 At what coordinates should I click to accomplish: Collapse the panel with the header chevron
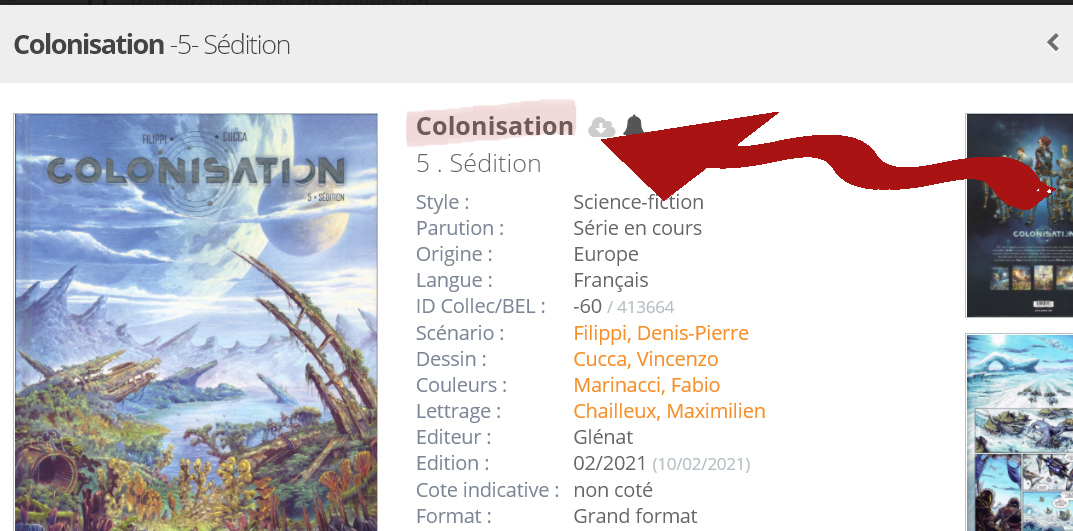click(1052, 42)
